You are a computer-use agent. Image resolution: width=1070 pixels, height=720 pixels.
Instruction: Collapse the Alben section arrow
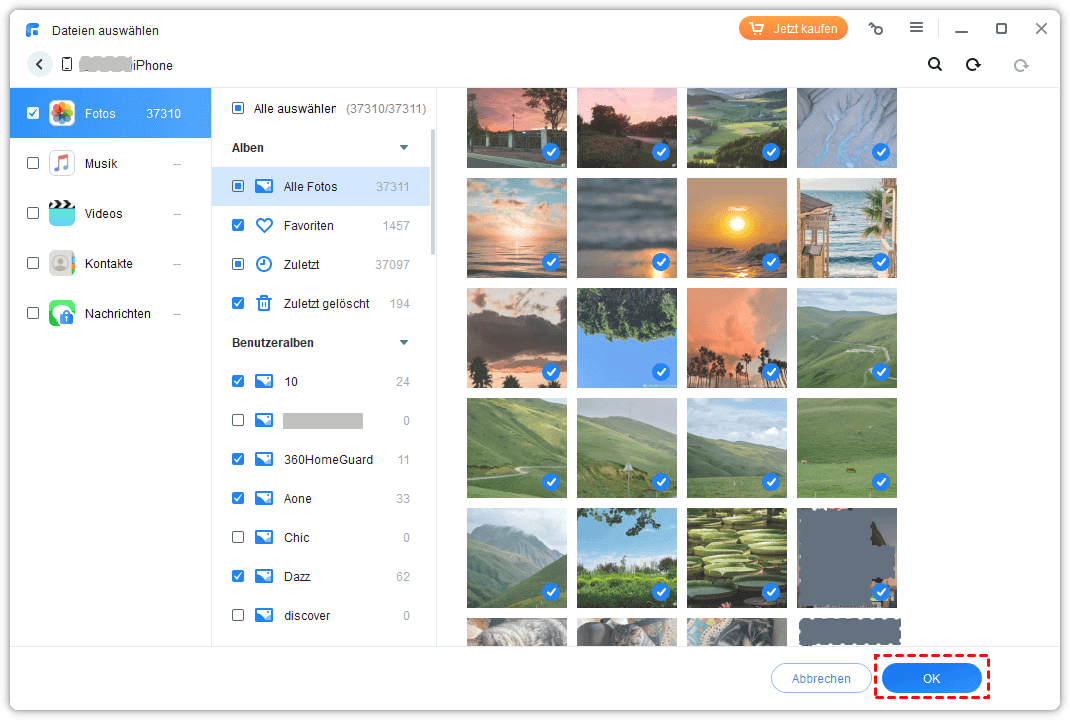404,148
